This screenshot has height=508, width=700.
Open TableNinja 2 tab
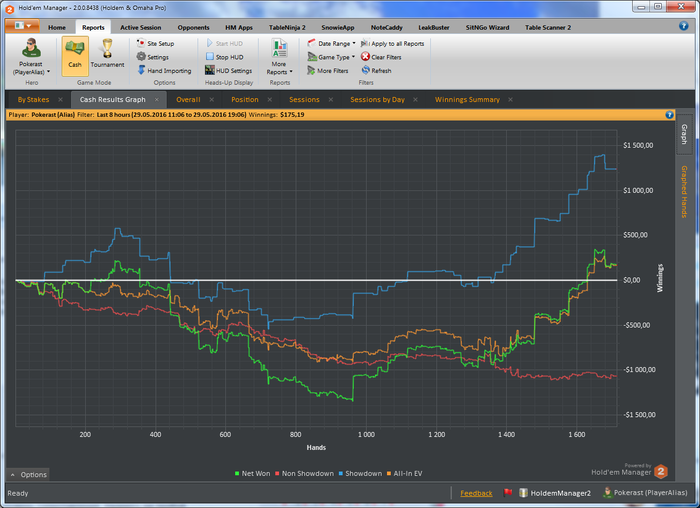click(287, 27)
